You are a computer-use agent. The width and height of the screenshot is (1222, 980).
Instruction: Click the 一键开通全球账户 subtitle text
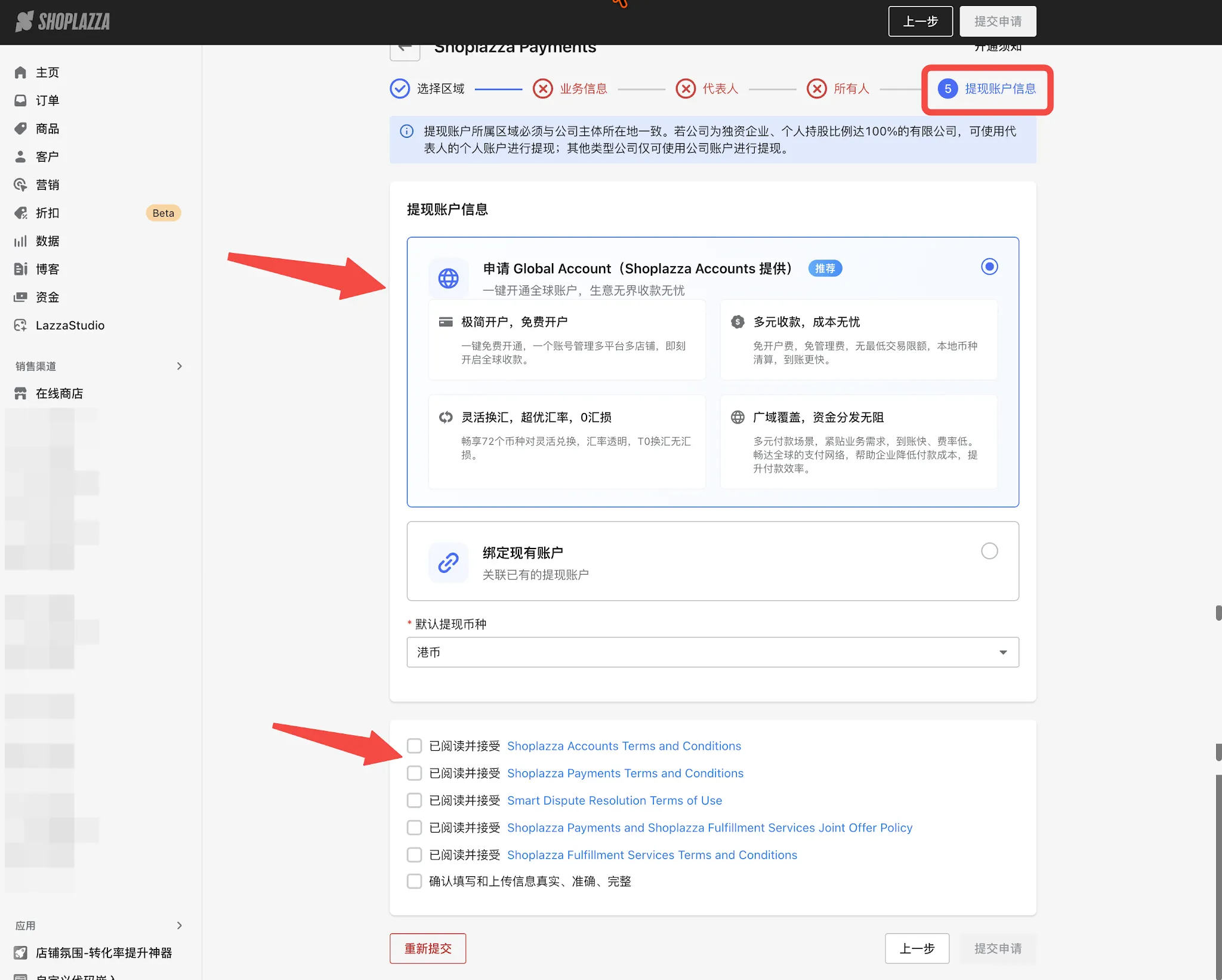tap(584, 290)
